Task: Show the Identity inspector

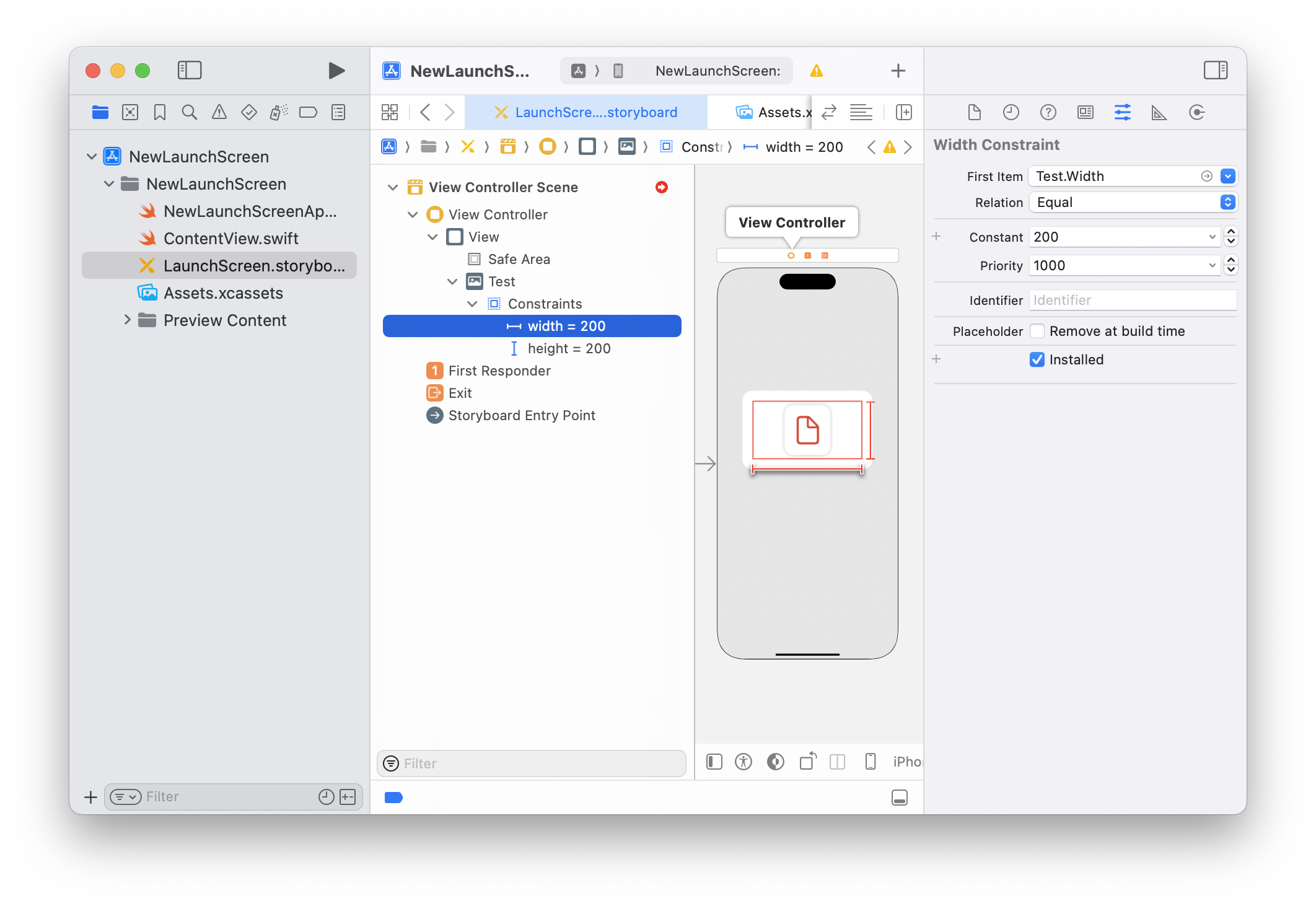Action: [1085, 112]
